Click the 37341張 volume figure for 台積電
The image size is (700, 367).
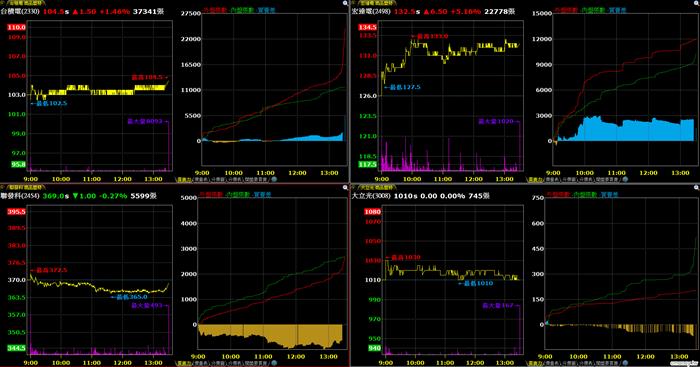148,11
